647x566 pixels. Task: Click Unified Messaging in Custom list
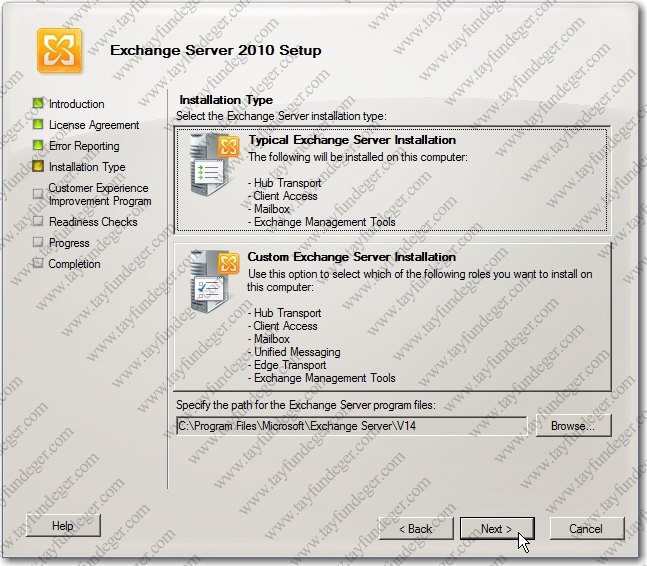(297, 352)
